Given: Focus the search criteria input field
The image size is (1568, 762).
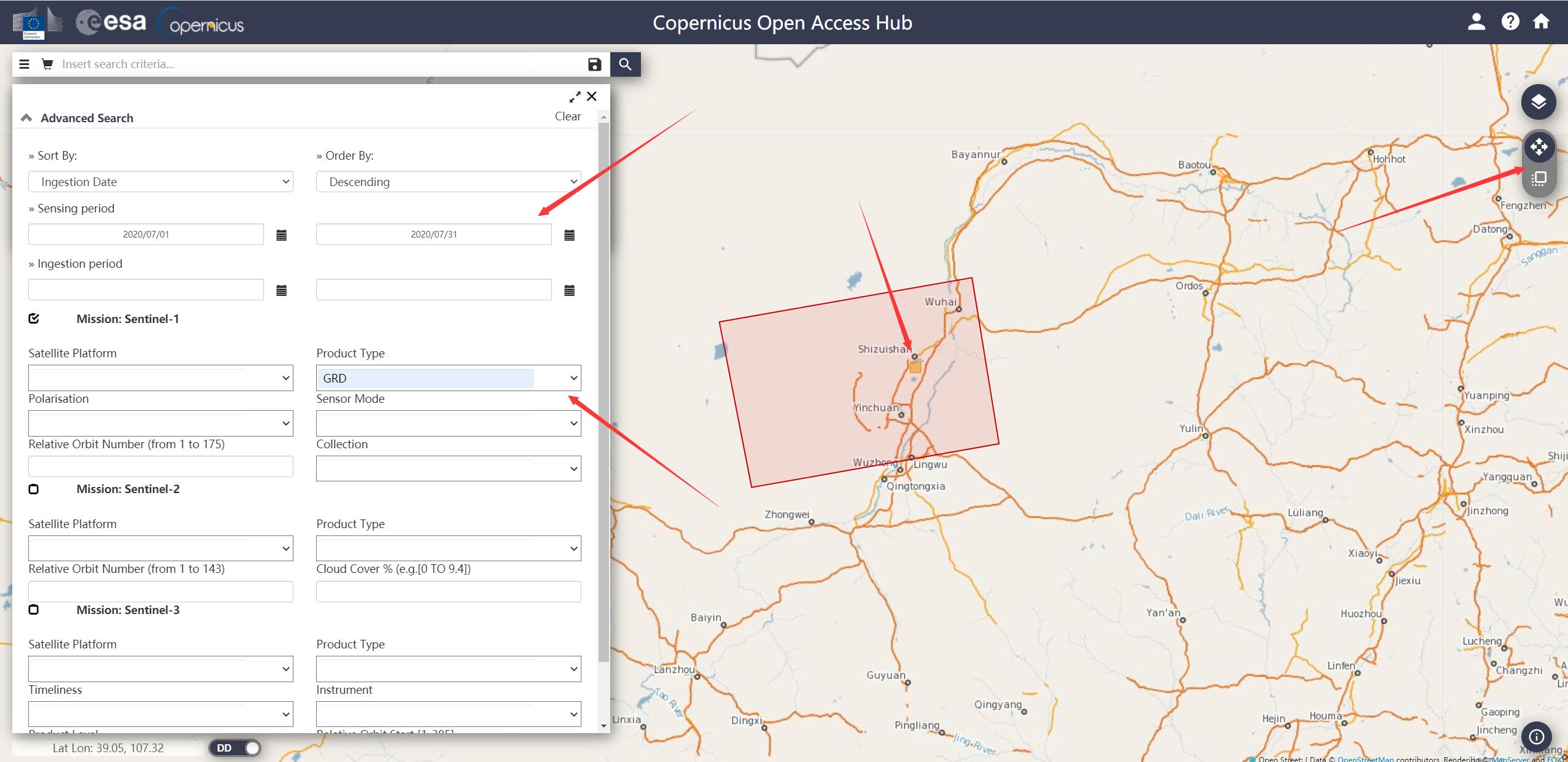Looking at the screenshot, I should [x=319, y=64].
